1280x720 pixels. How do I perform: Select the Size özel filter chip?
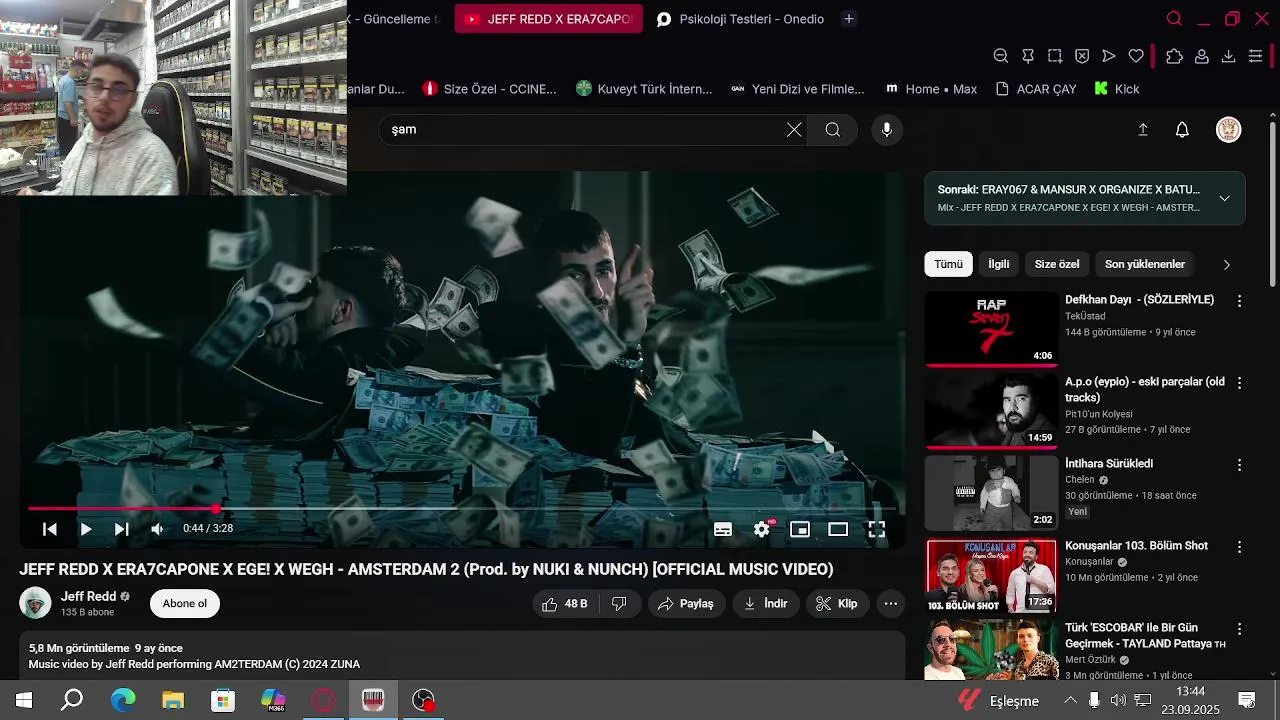[1057, 264]
